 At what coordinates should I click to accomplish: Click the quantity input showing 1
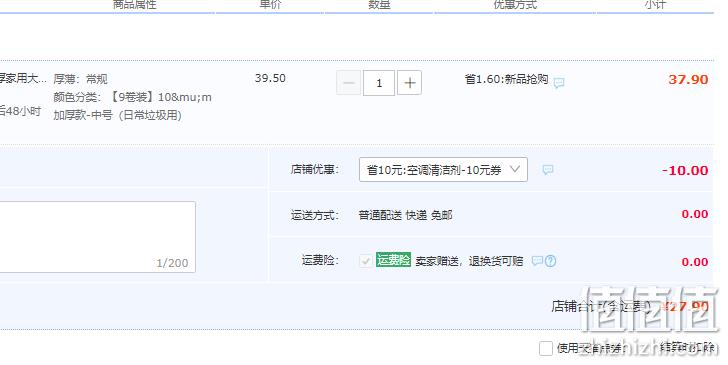coord(379,83)
